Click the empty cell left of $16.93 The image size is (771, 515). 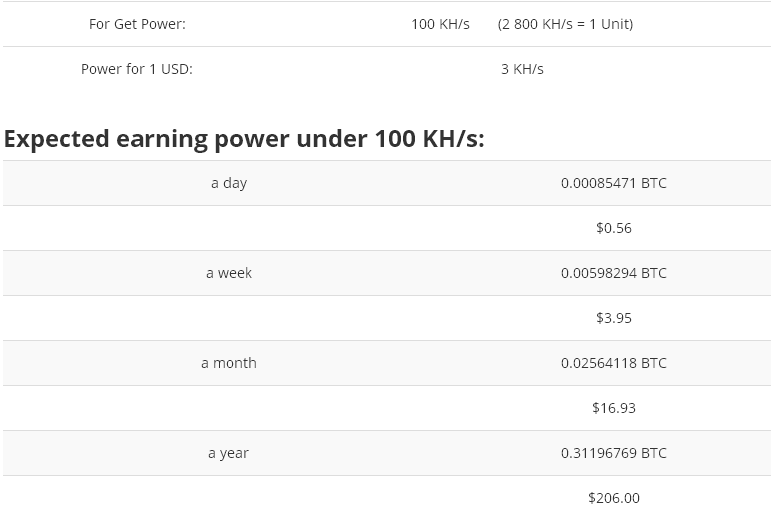click(229, 408)
